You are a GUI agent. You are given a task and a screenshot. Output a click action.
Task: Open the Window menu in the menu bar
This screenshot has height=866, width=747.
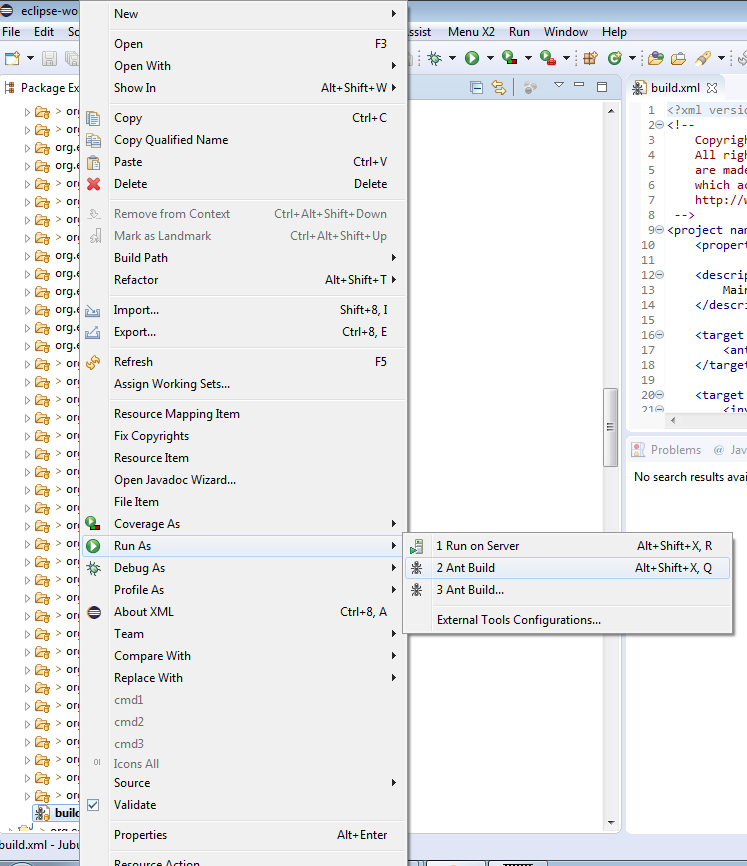click(x=566, y=32)
